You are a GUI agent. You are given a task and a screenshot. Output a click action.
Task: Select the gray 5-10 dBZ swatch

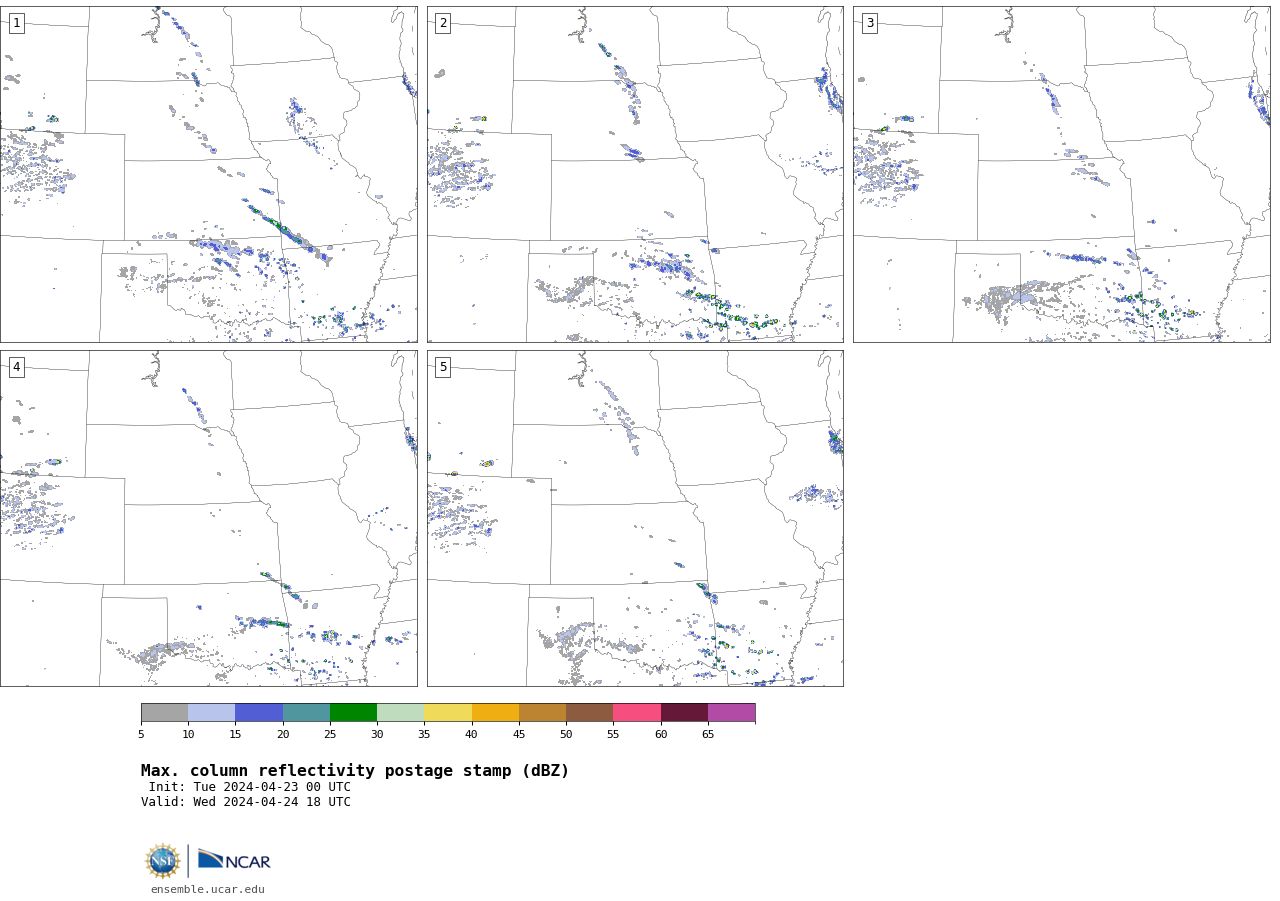click(x=164, y=712)
